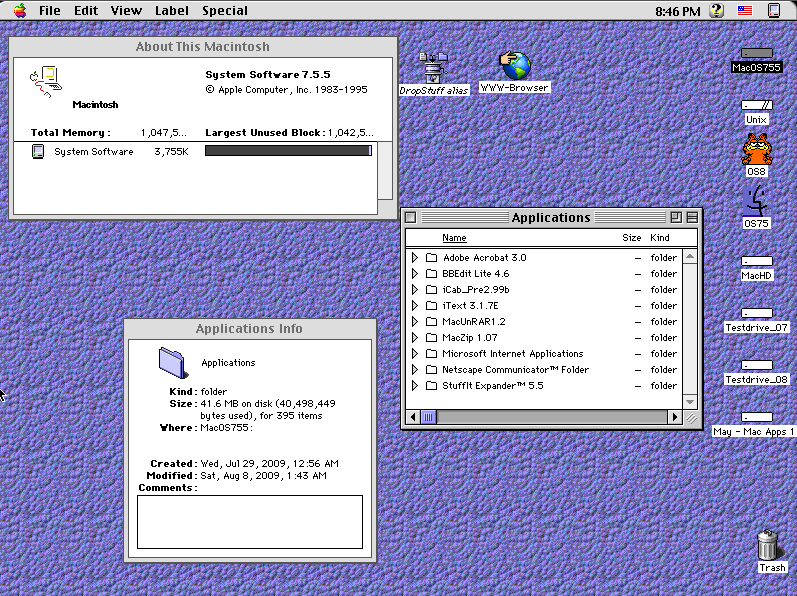Open the Label menu
The height and width of the screenshot is (596, 797).
click(x=172, y=11)
